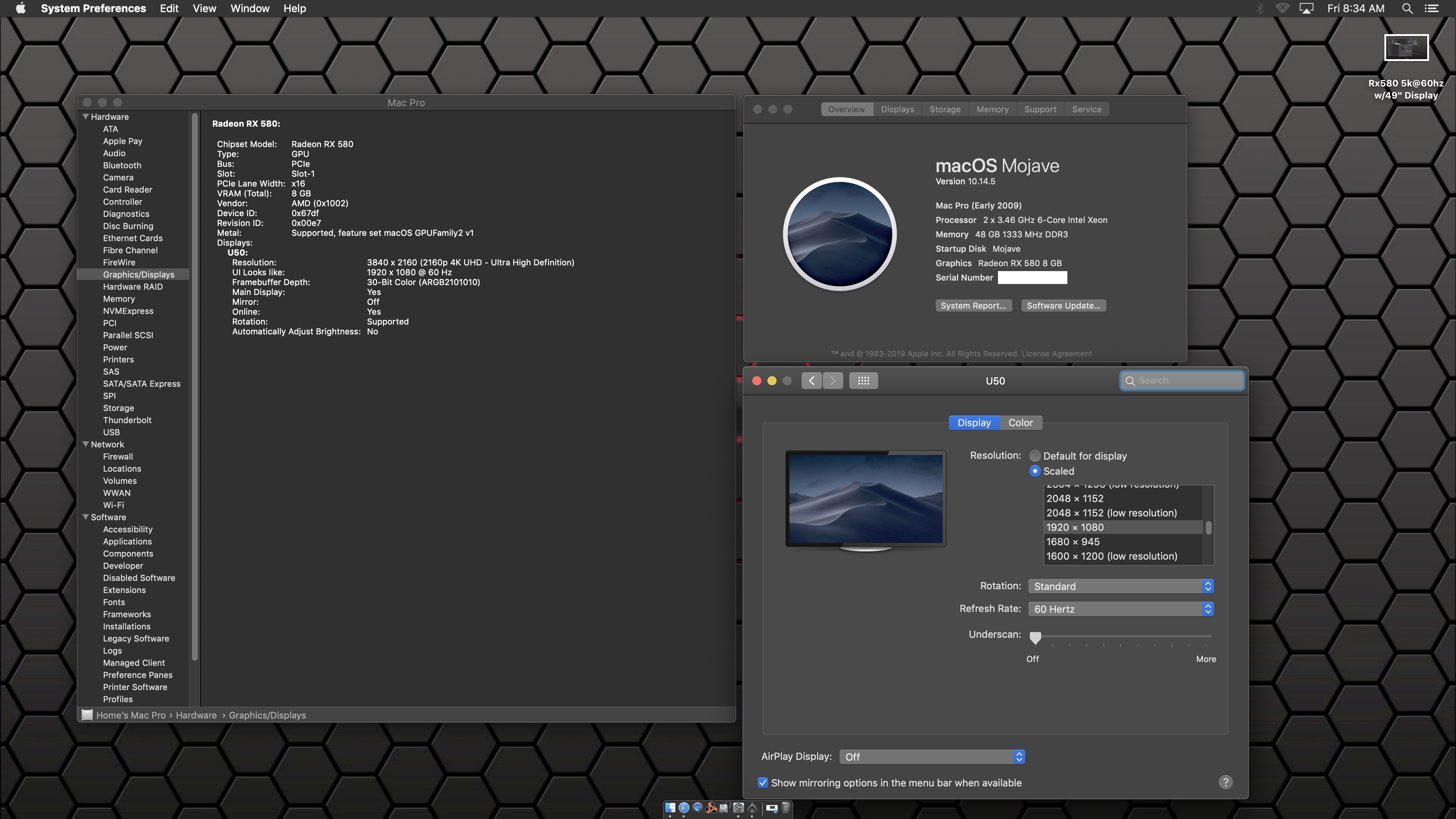Click the System Report button
Image resolution: width=1456 pixels, height=819 pixels.
coord(973,306)
